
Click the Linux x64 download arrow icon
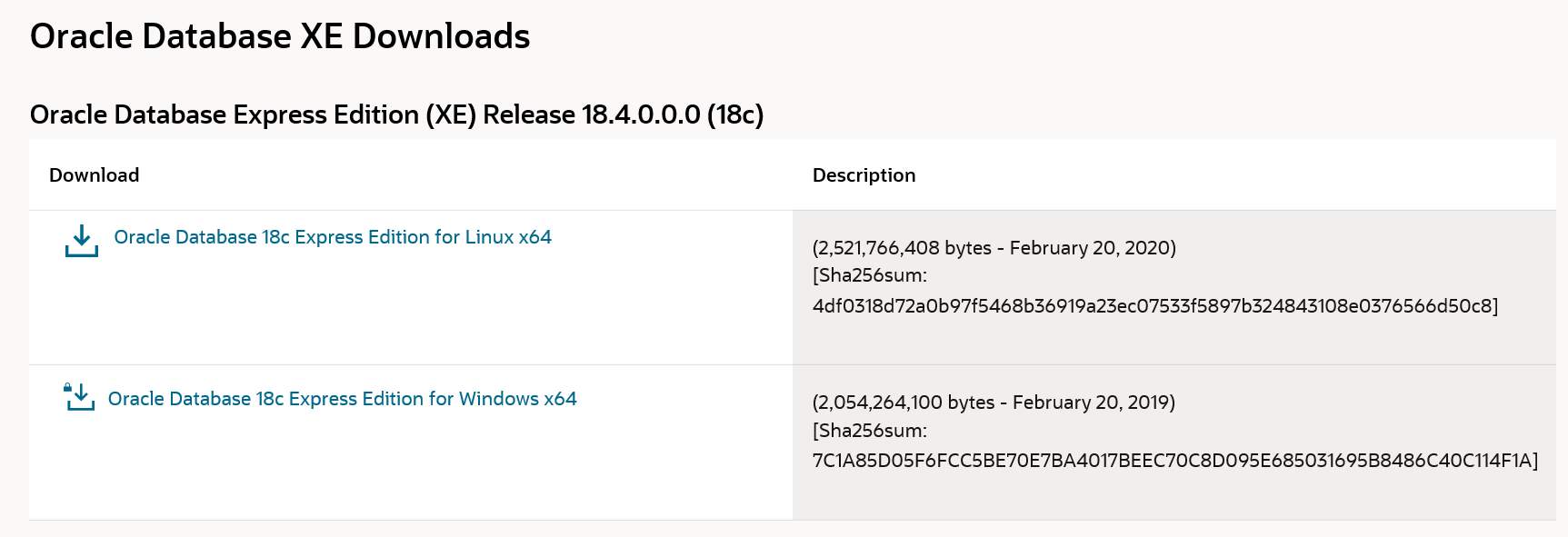pos(82,241)
